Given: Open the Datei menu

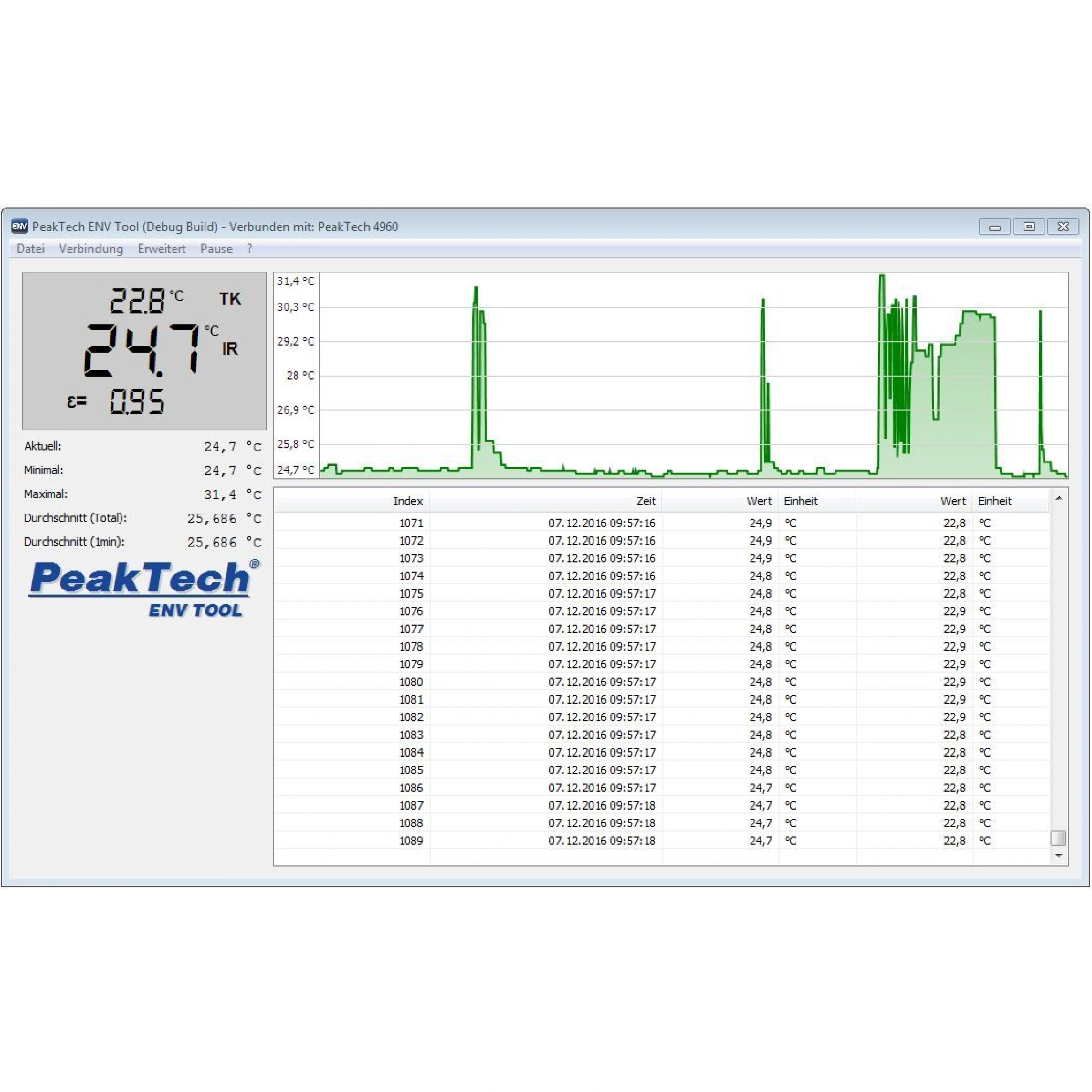Looking at the screenshot, I should [x=31, y=248].
